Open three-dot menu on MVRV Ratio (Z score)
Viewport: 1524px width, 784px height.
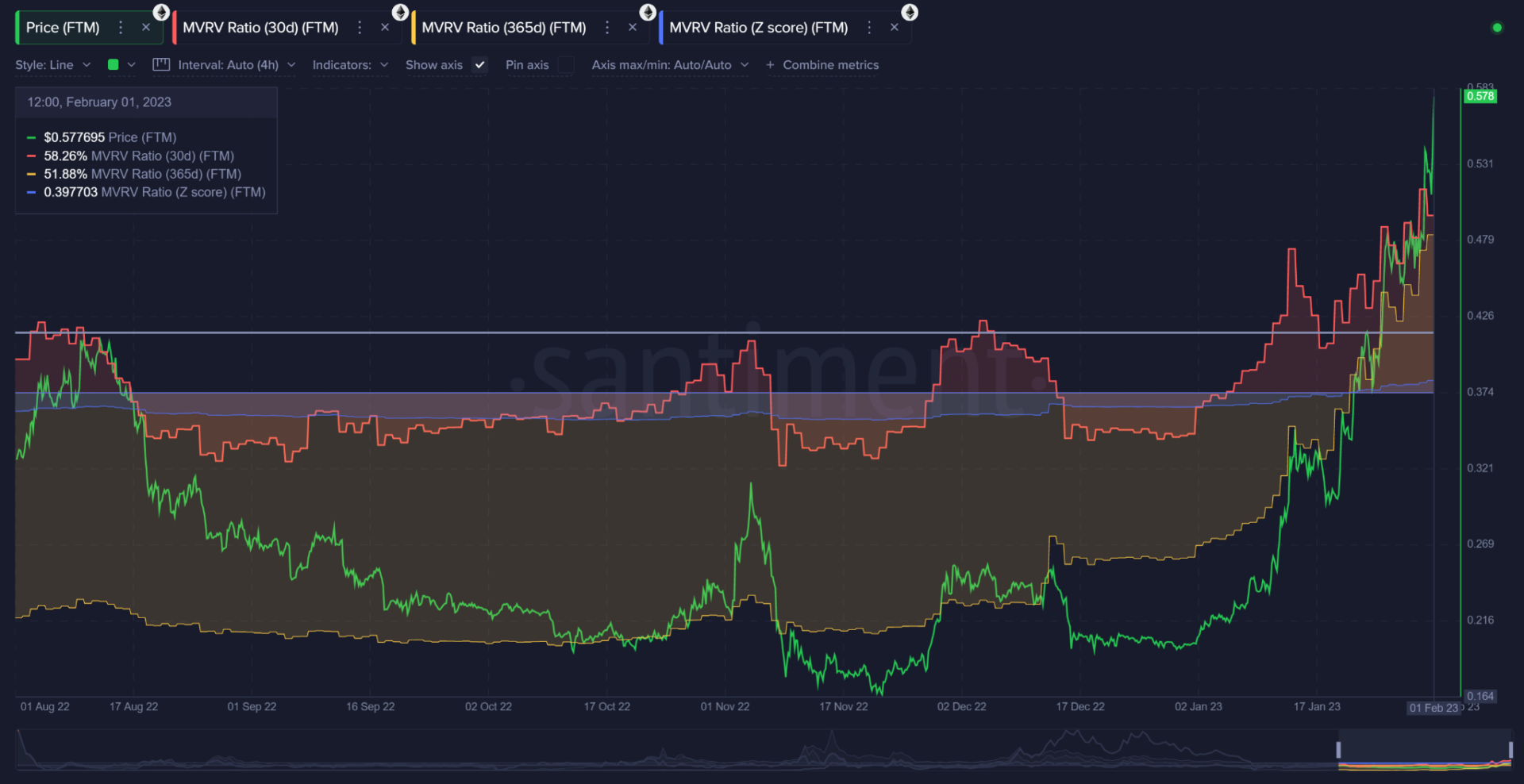(869, 26)
